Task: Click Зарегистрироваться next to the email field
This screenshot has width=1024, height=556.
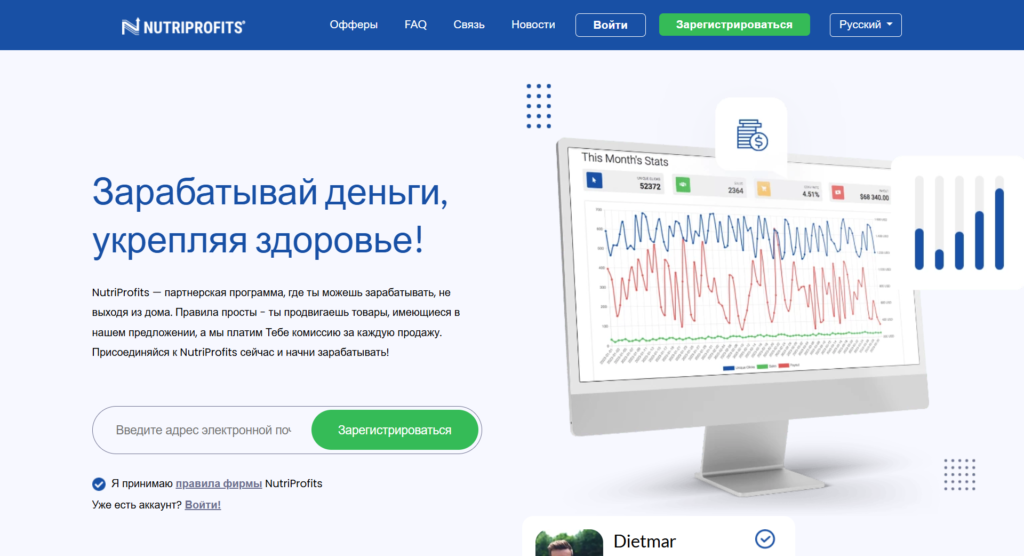Action: pos(394,430)
